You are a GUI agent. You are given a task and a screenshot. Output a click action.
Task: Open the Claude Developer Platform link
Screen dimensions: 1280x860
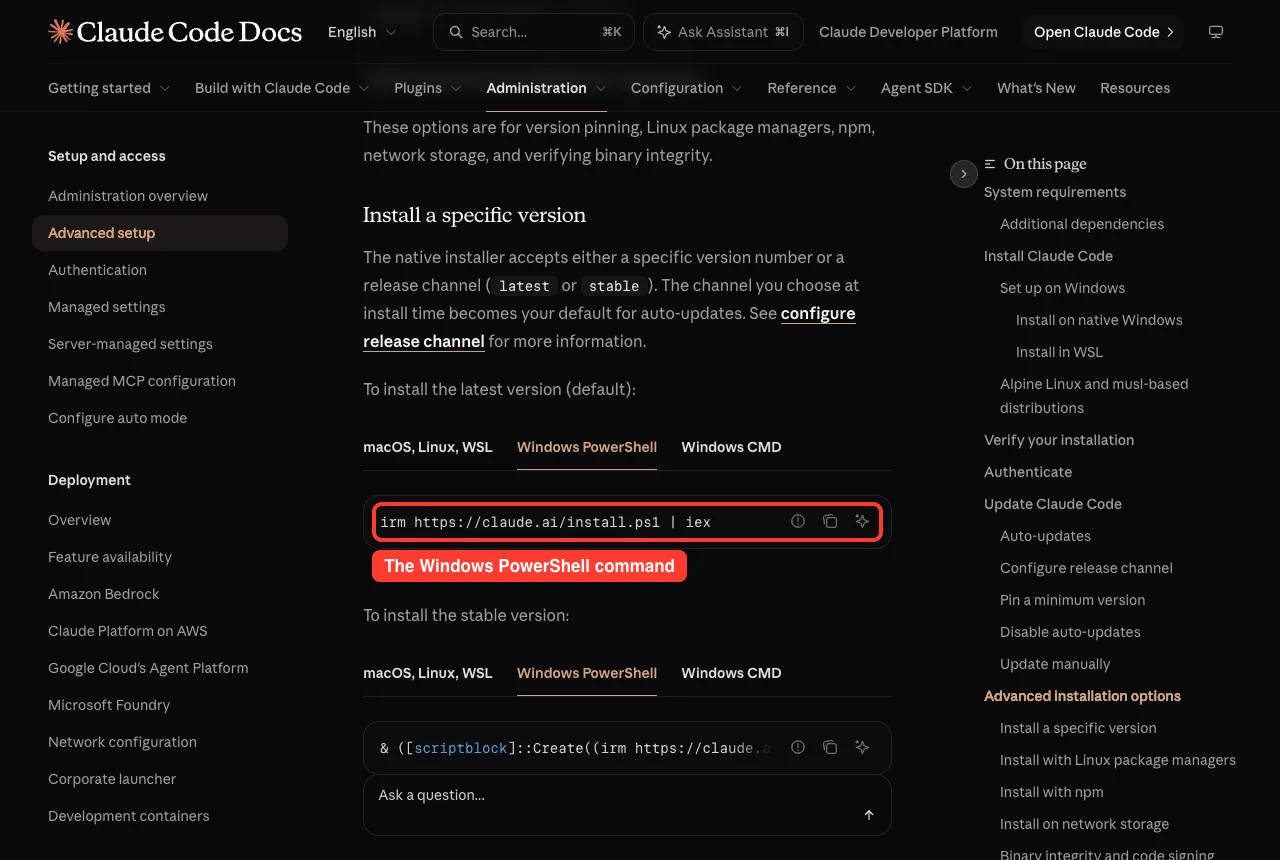pyautogui.click(x=908, y=32)
